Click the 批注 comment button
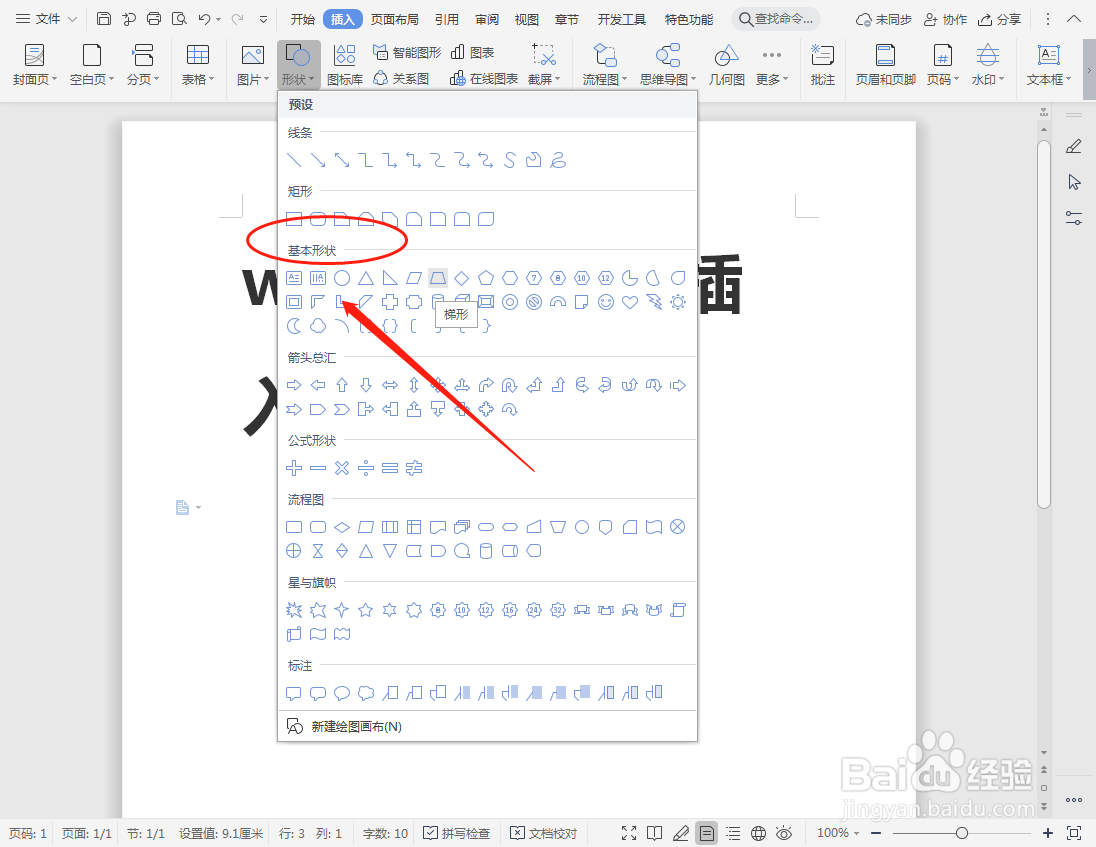The width and height of the screenshot is (1096, 847). pyautogui.click(x=823, y=64)
